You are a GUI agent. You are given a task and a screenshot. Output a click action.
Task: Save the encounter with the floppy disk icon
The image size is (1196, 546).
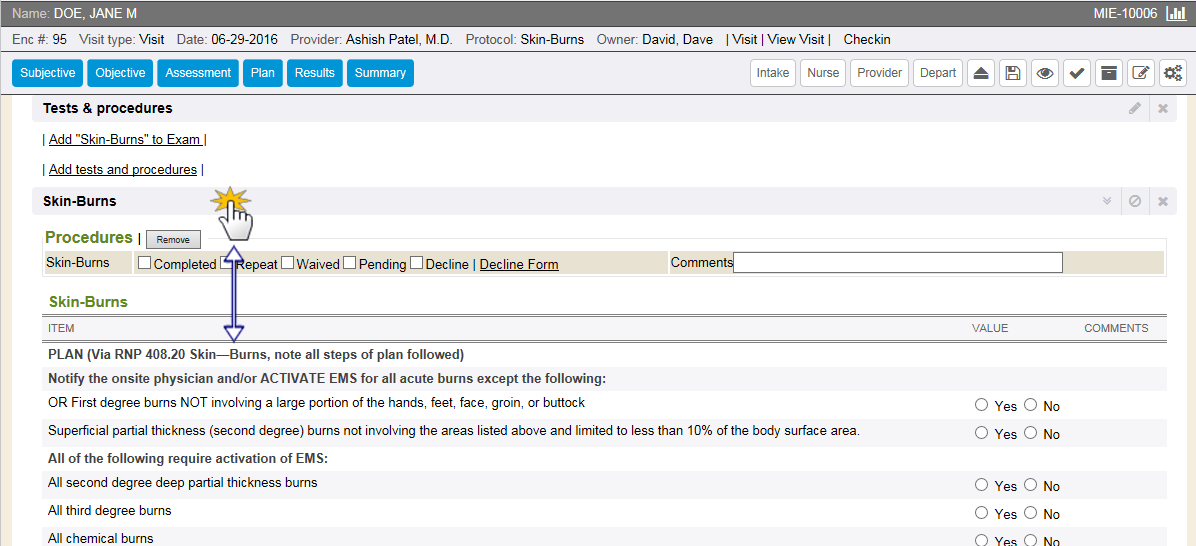[x=1013, y=73]
